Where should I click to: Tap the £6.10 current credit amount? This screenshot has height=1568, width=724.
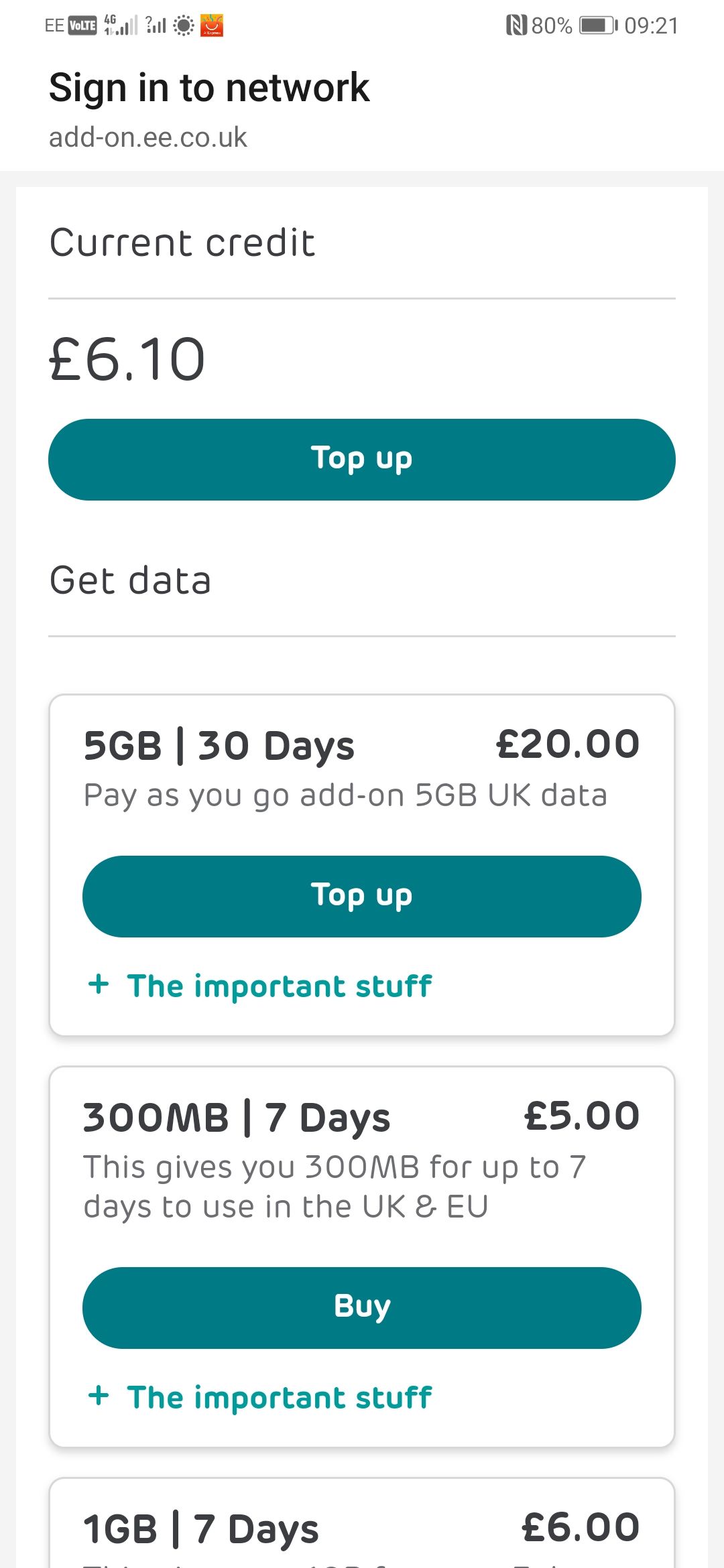pyautogui.click(x=127, y=360)
